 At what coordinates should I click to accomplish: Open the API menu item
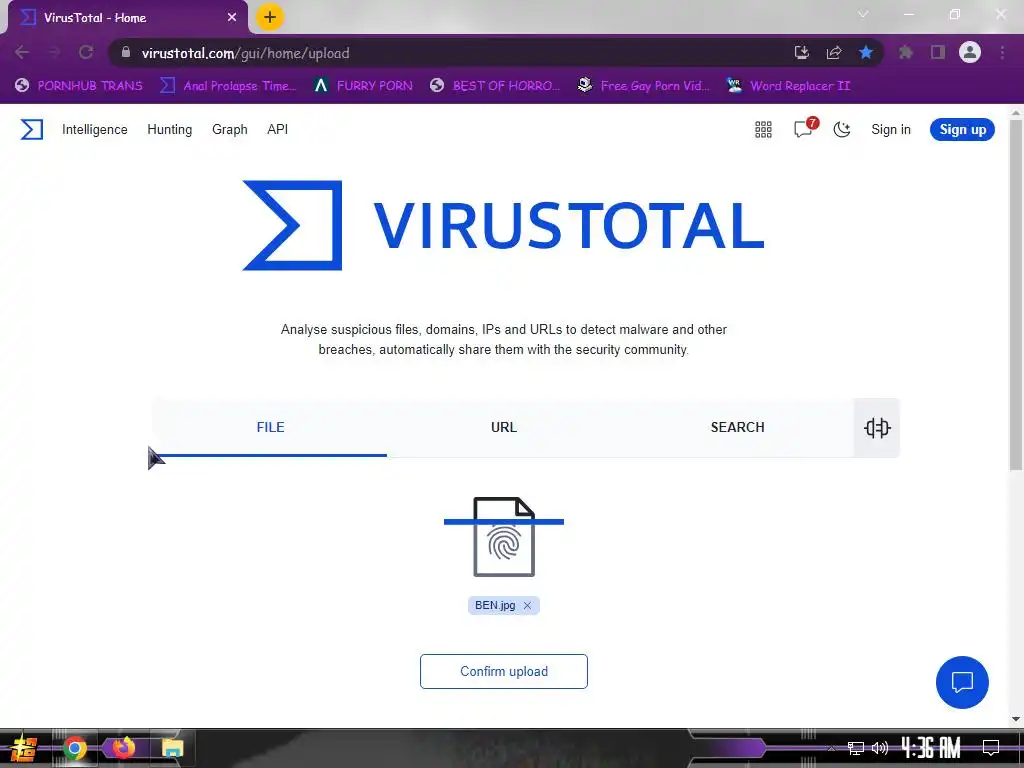pyautogui.click(x=278, y=129)
